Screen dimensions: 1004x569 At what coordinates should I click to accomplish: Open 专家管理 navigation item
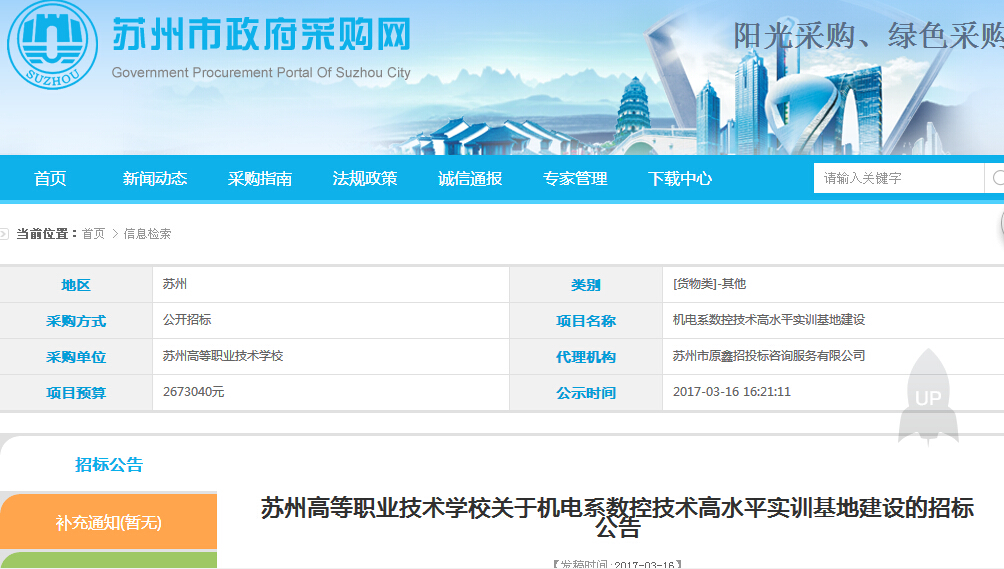(575, 179)
